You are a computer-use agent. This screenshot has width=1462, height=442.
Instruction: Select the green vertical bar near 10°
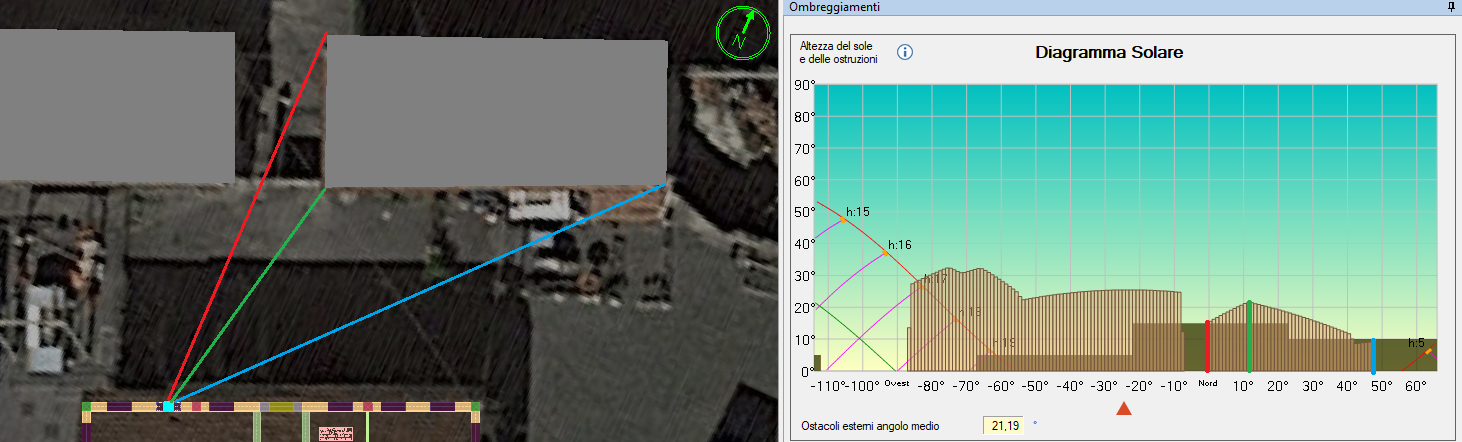[x=1249, y=336]
